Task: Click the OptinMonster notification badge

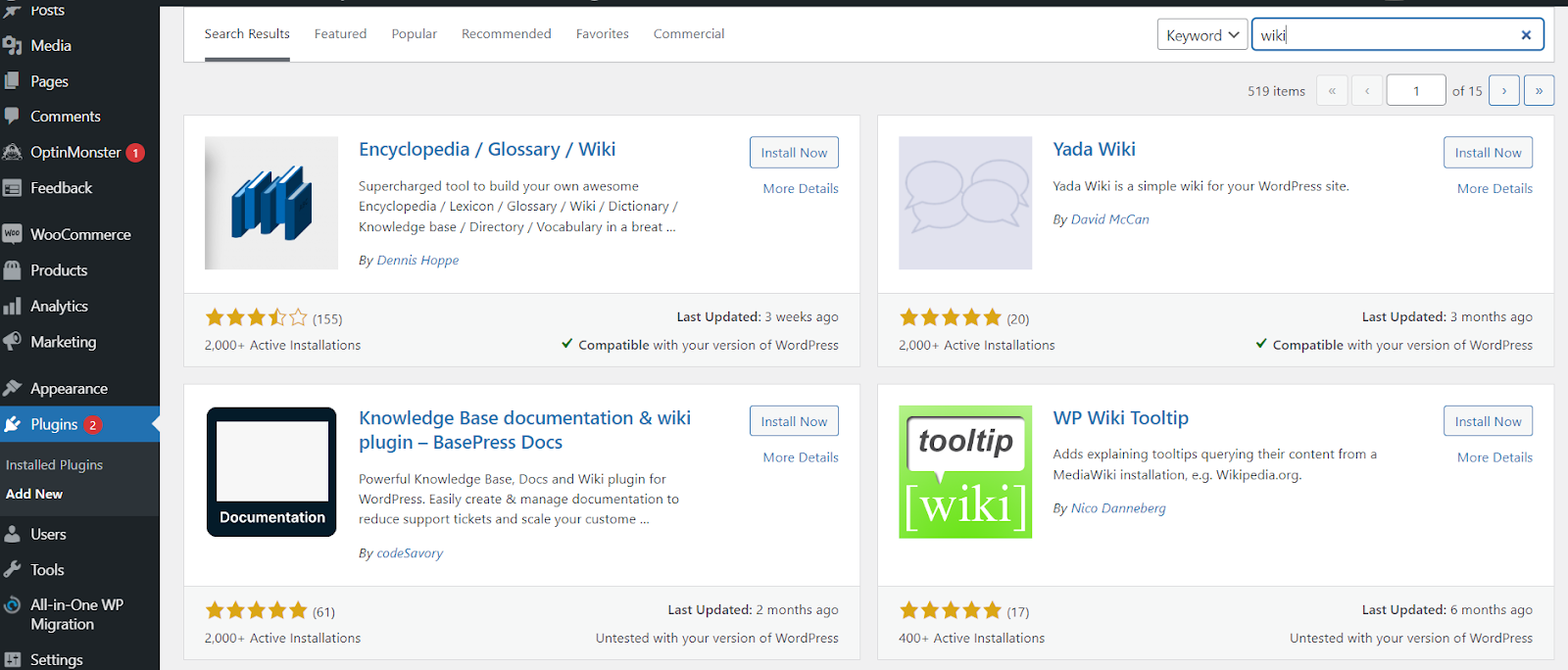Action: 135,153
